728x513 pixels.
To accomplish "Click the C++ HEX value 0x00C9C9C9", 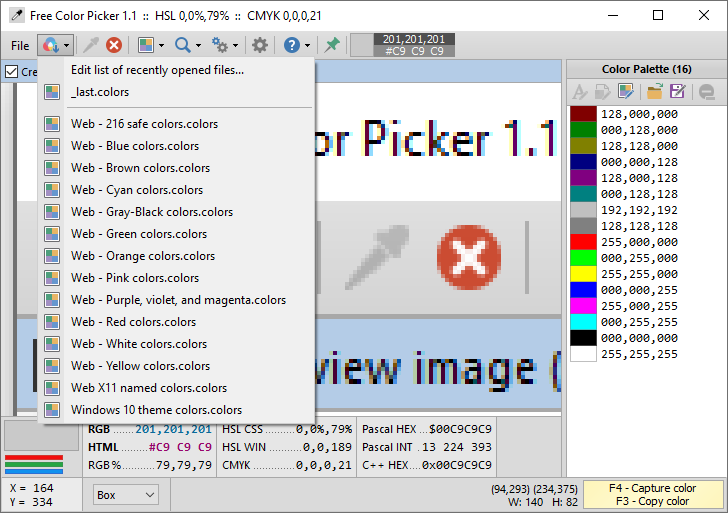I will [x=456, y=465].
